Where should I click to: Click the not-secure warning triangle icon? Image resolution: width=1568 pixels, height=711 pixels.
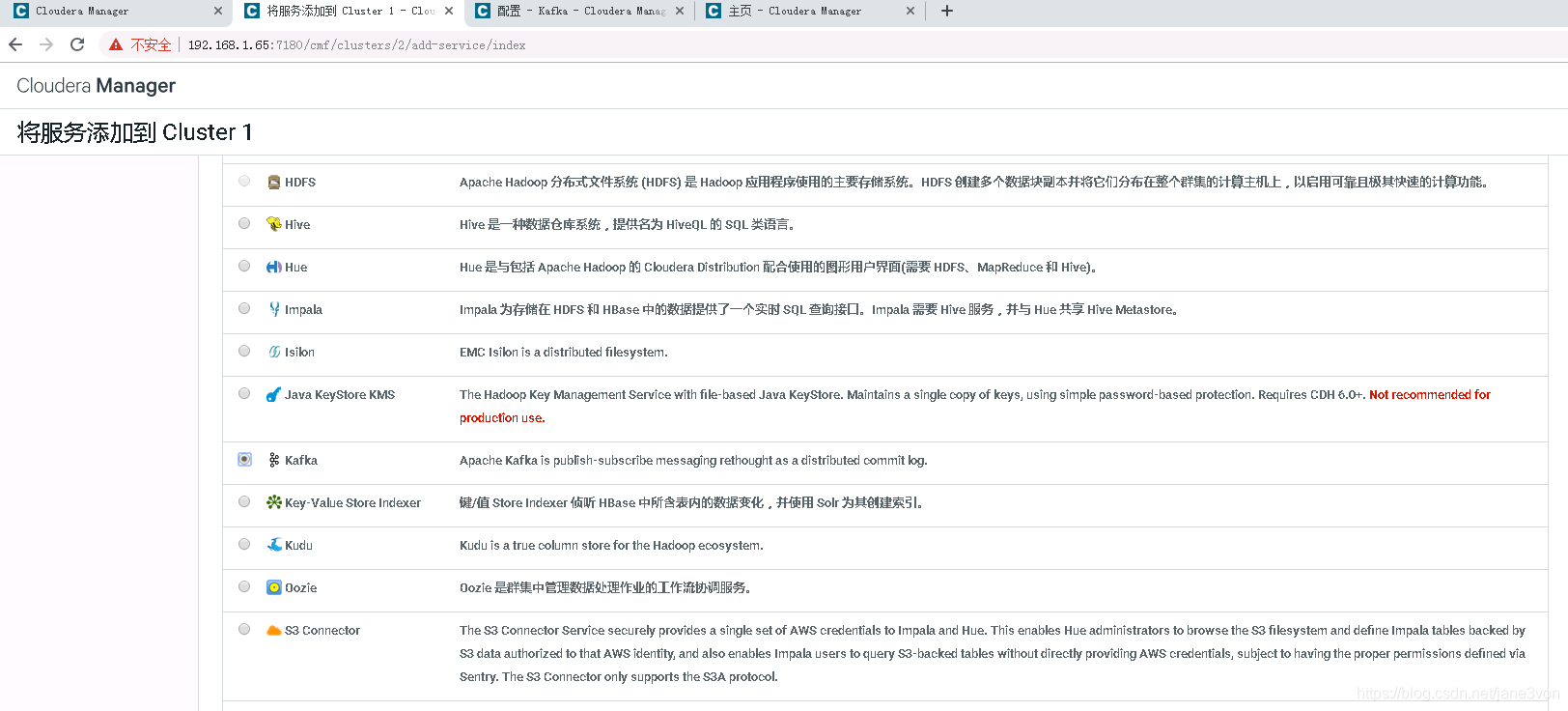tap(116, 44)
